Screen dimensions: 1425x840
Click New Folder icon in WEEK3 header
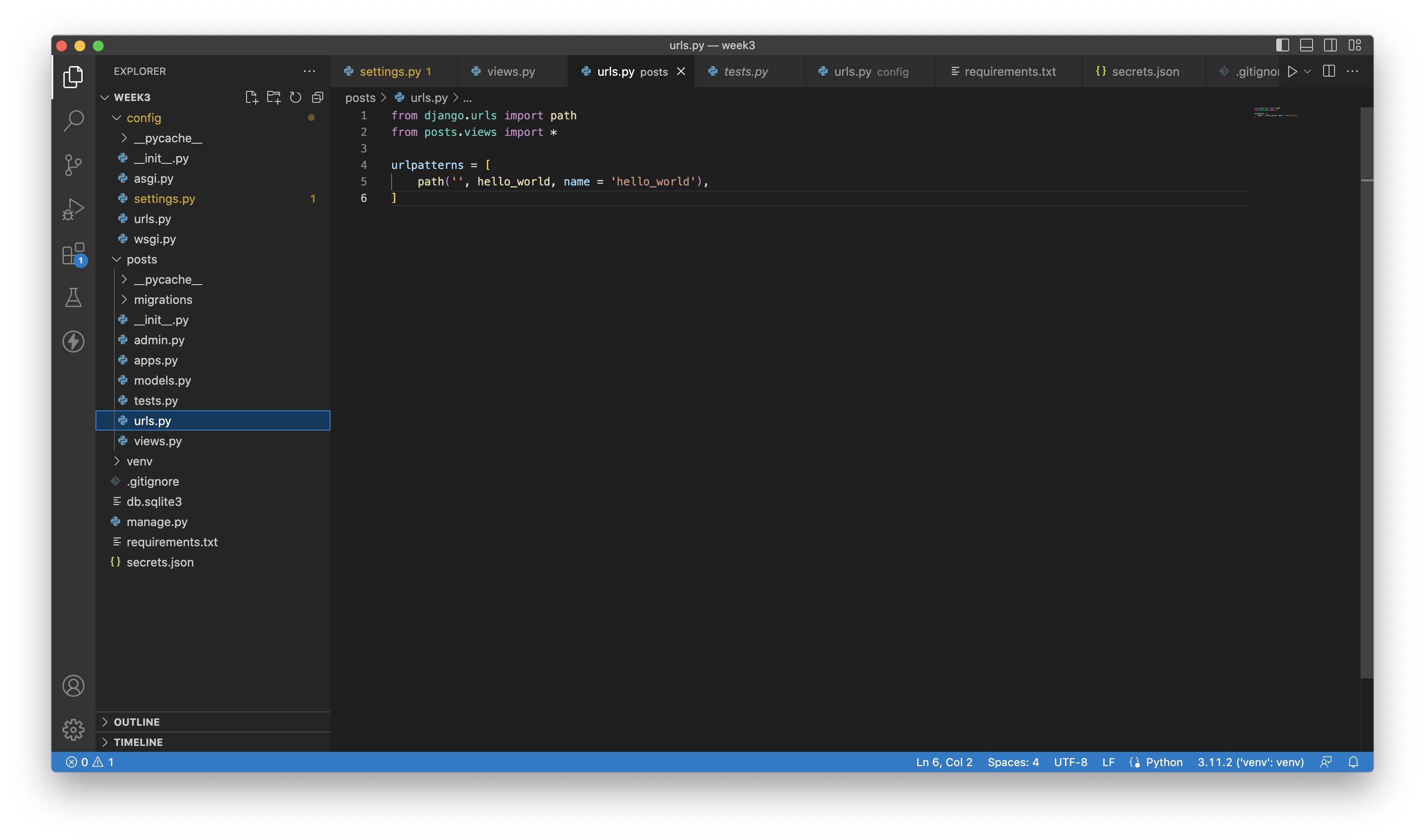tap(274, 97)
